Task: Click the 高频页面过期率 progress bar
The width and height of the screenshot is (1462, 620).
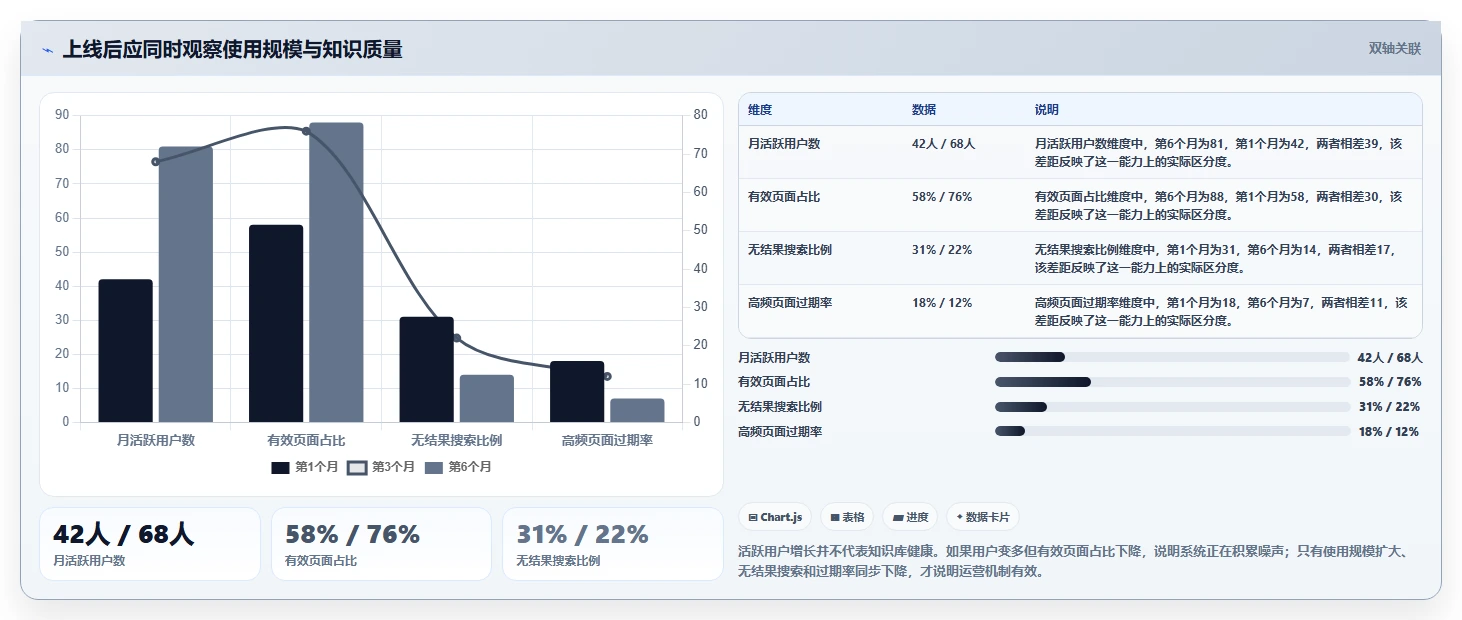Action: tap(1172, 432)
